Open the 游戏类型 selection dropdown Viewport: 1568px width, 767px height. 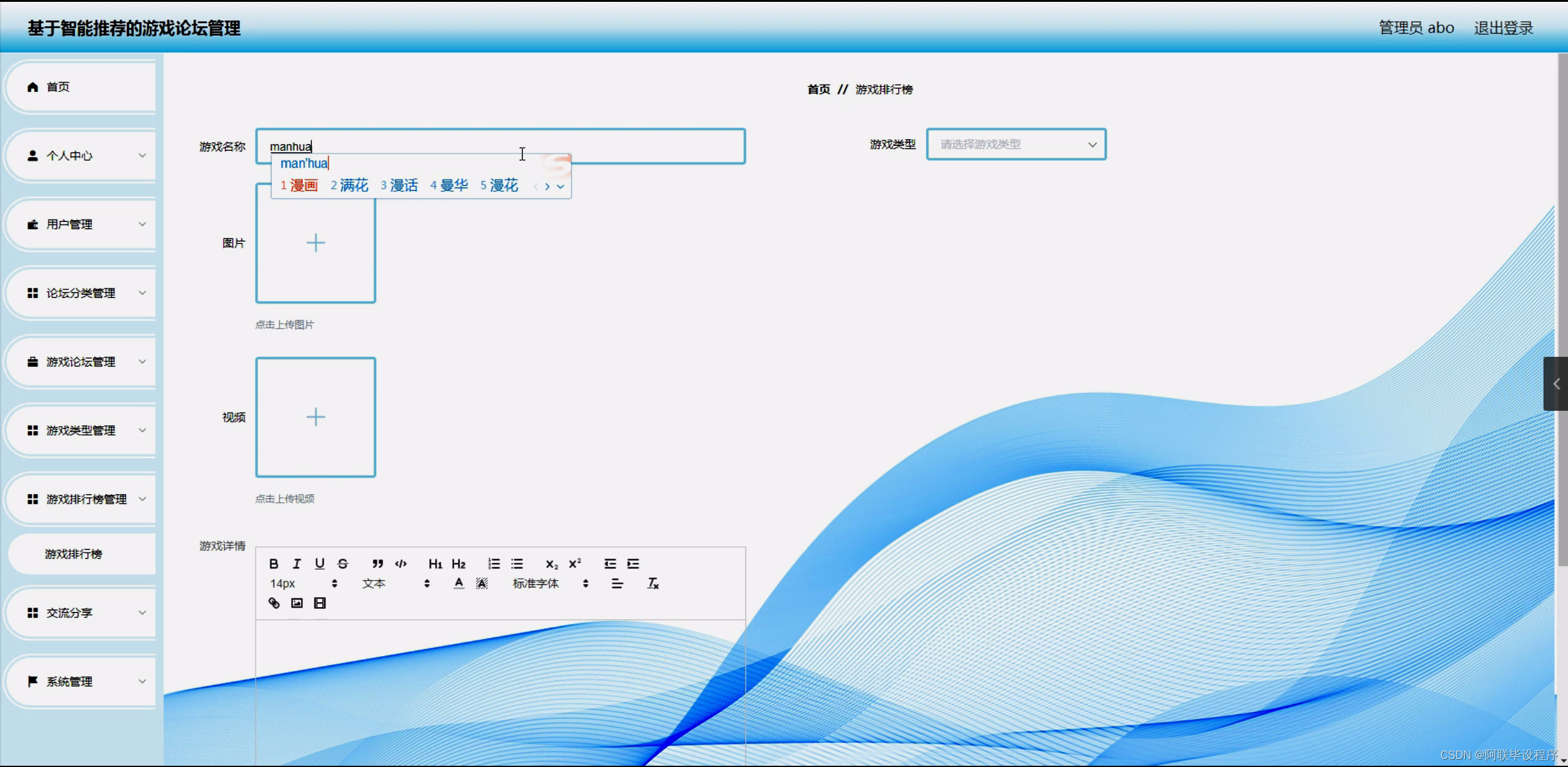[x=1016, y=145]
